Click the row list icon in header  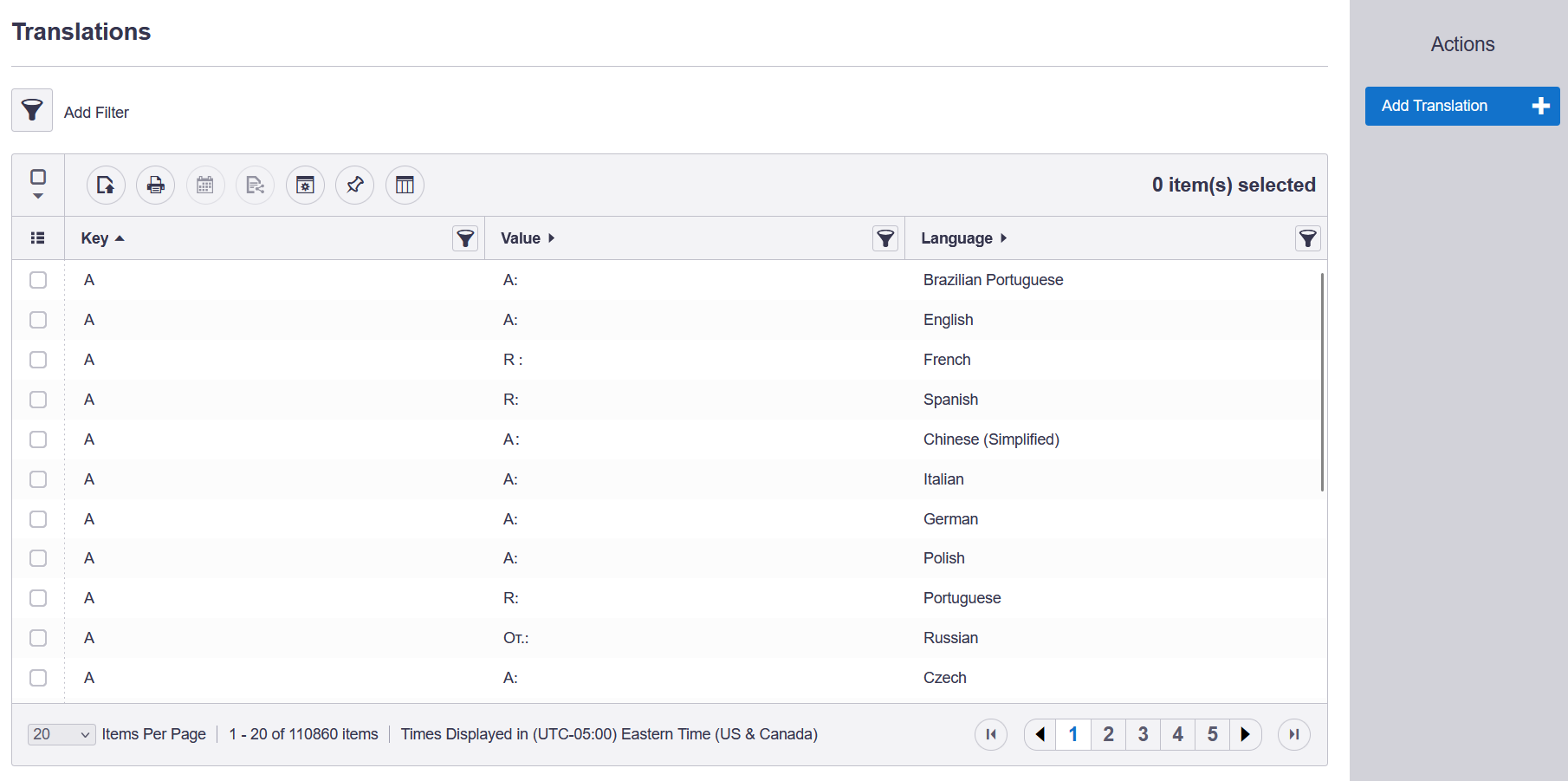point(37,238)
